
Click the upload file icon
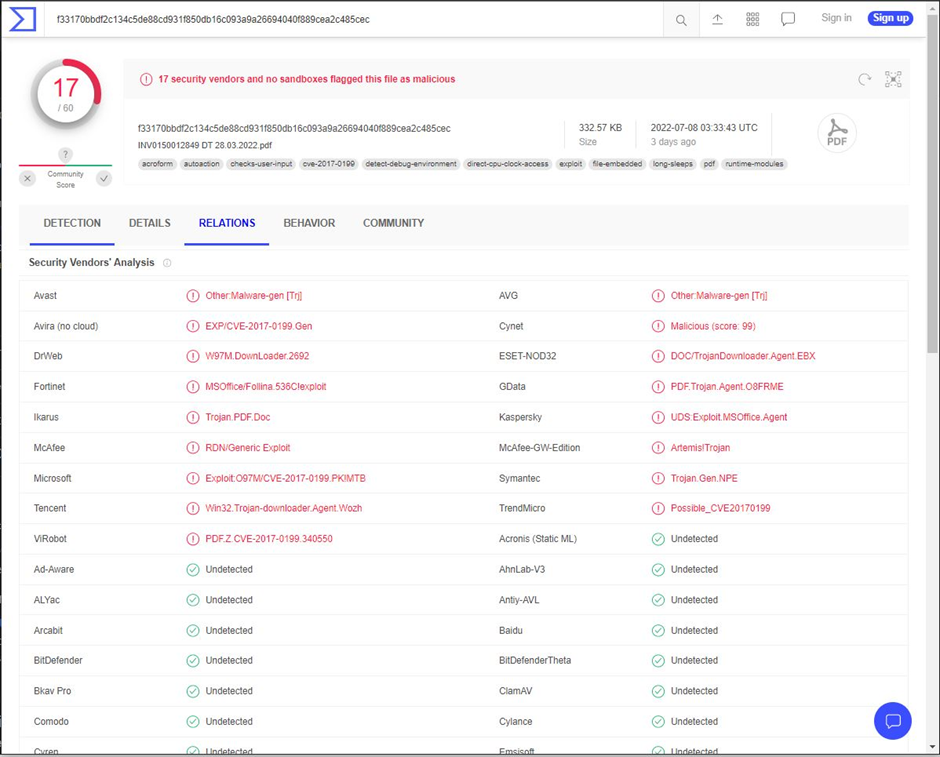(x=717, y=19)
